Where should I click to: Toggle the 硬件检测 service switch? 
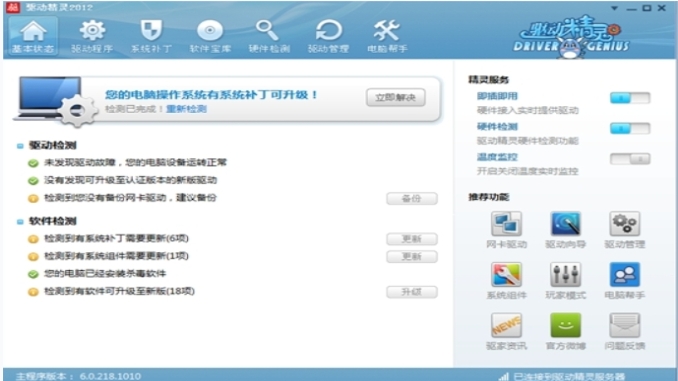(630, 128)
